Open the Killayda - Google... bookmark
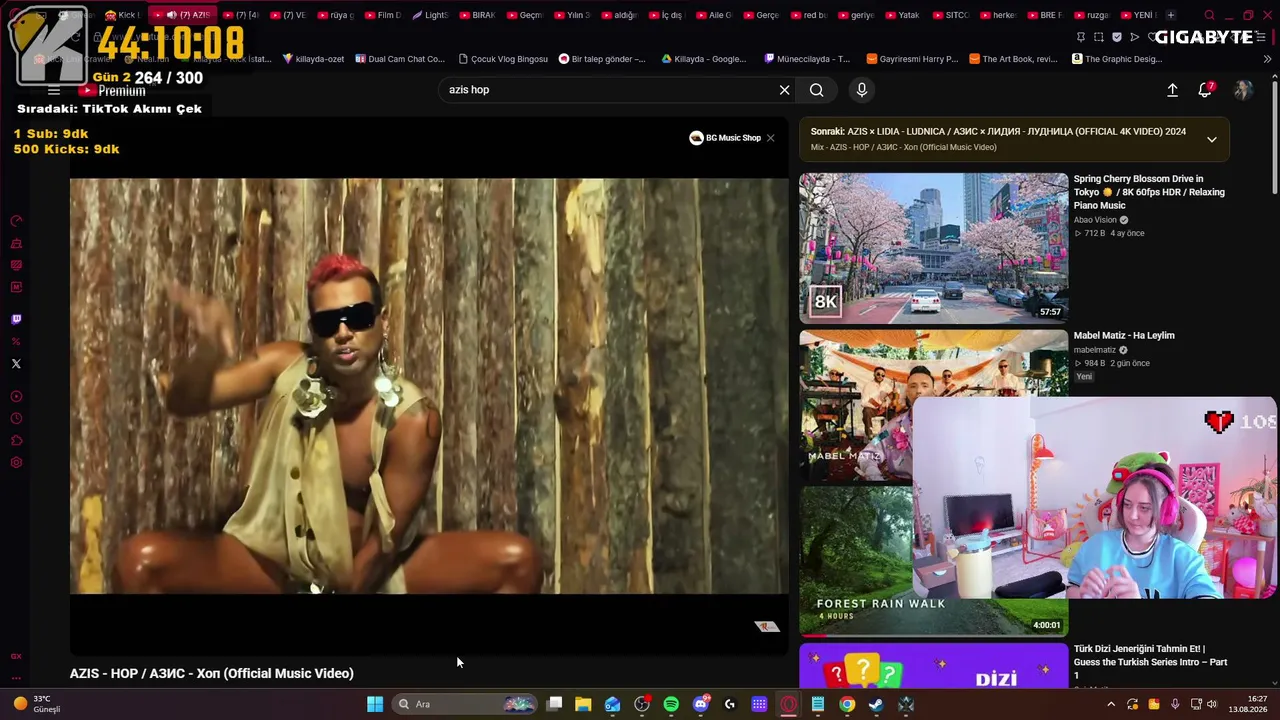 pyautogui.click(x=703, y=59)
